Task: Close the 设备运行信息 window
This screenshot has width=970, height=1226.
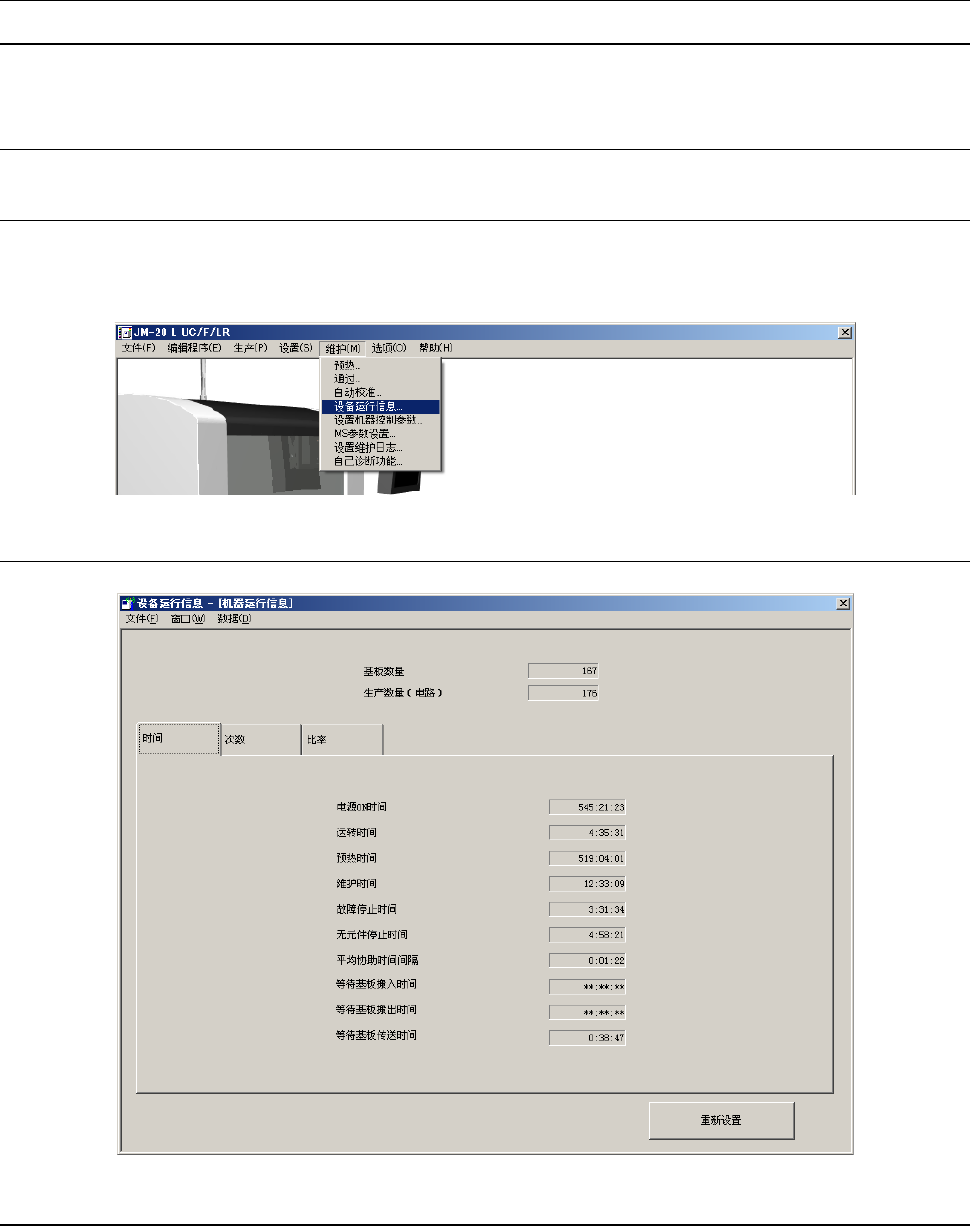Action: point(843,603)
